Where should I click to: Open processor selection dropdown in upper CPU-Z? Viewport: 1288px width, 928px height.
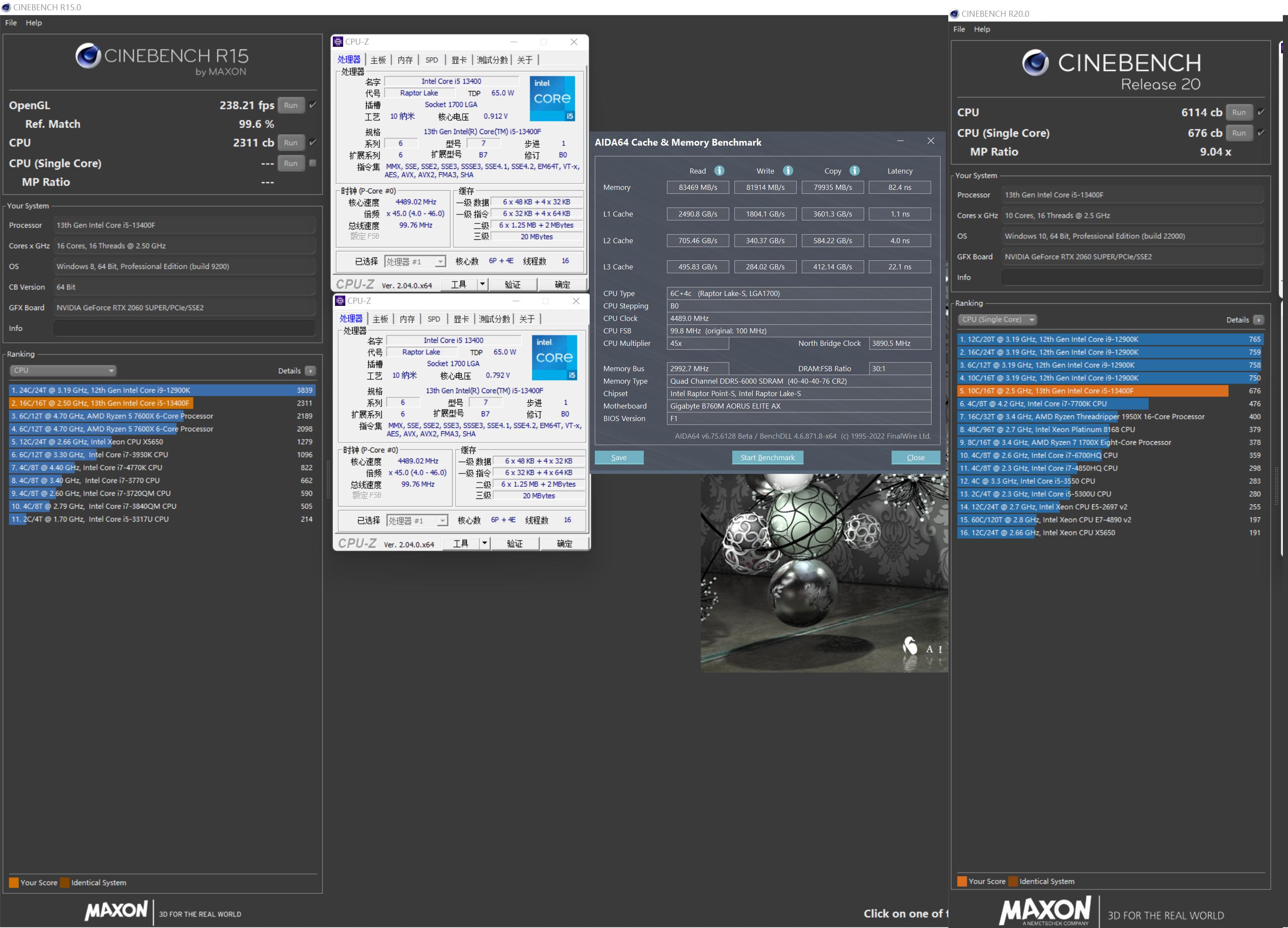coord(415,261)
